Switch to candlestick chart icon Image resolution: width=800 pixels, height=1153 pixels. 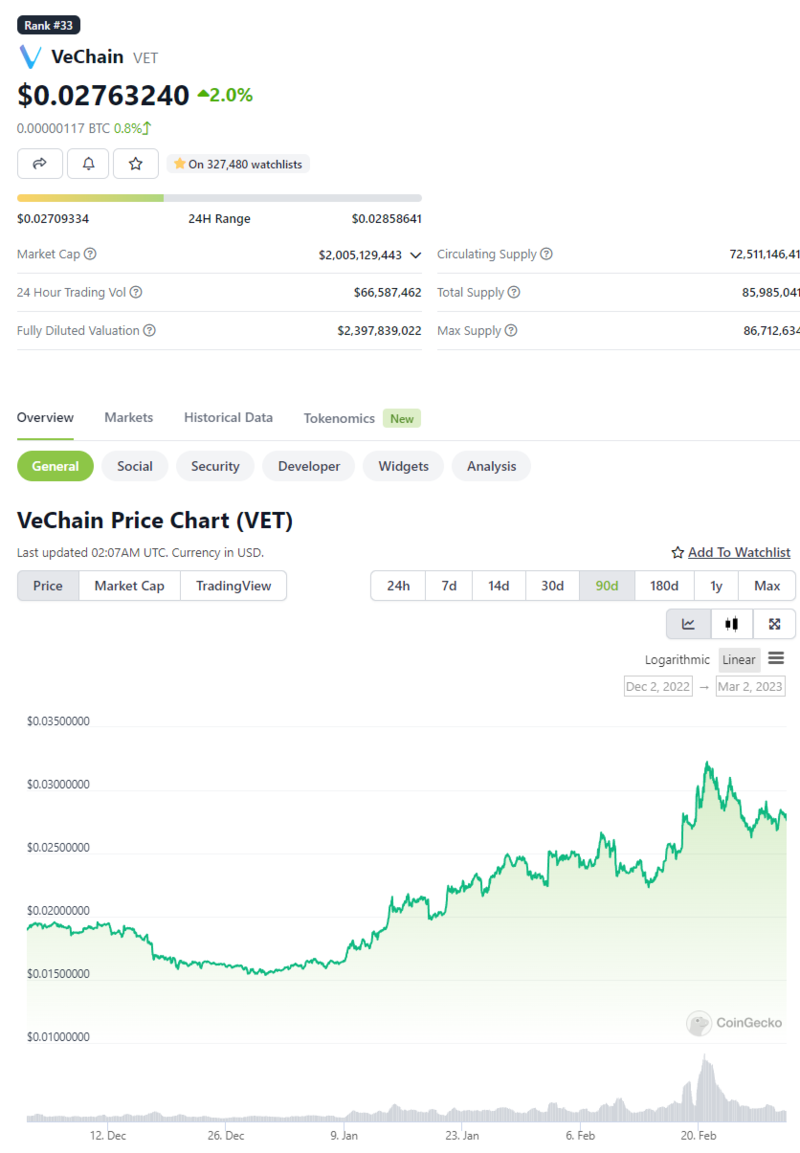[x=732, y=624]
